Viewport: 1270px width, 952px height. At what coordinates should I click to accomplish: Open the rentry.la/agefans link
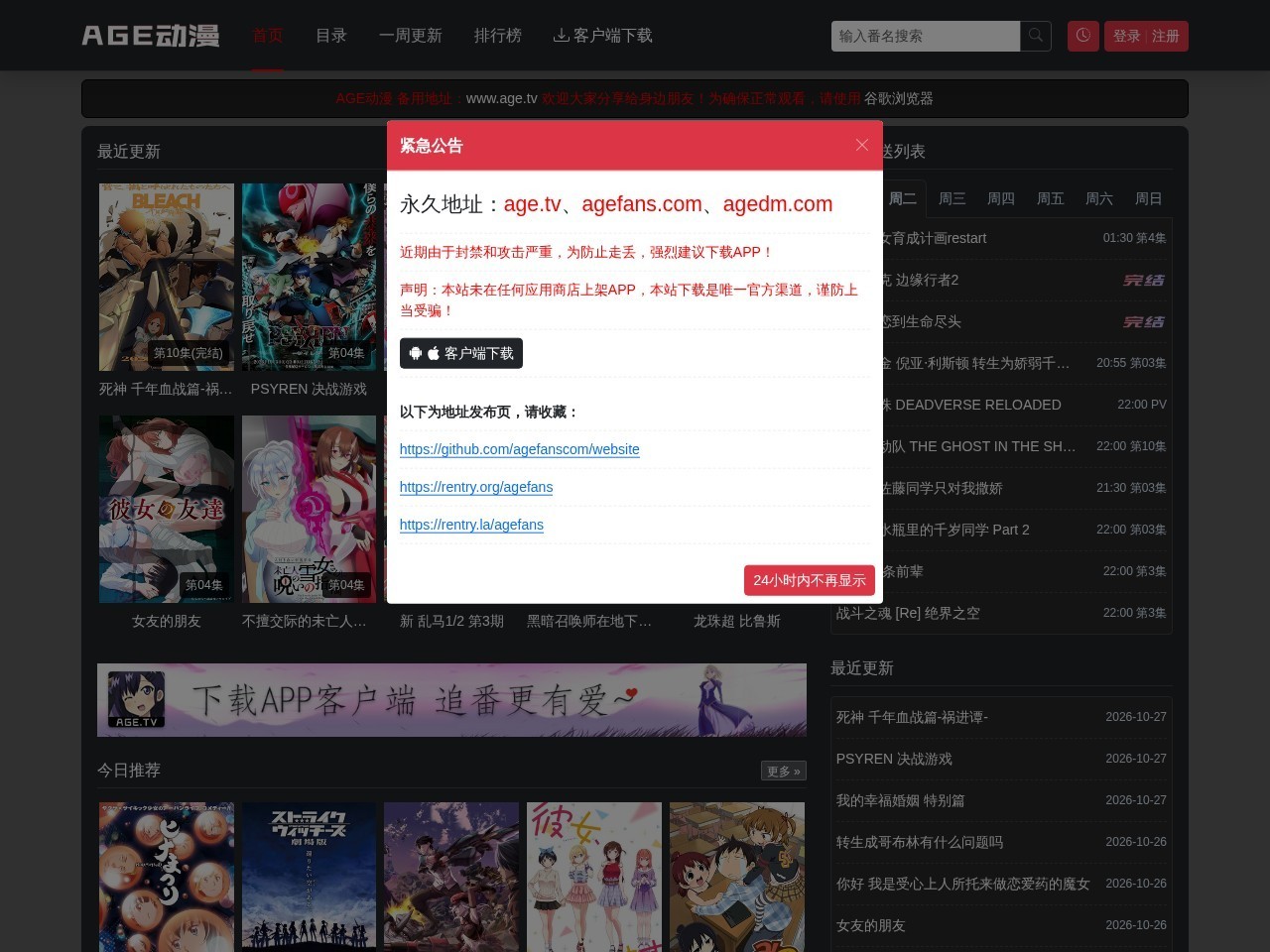point(471,525)
